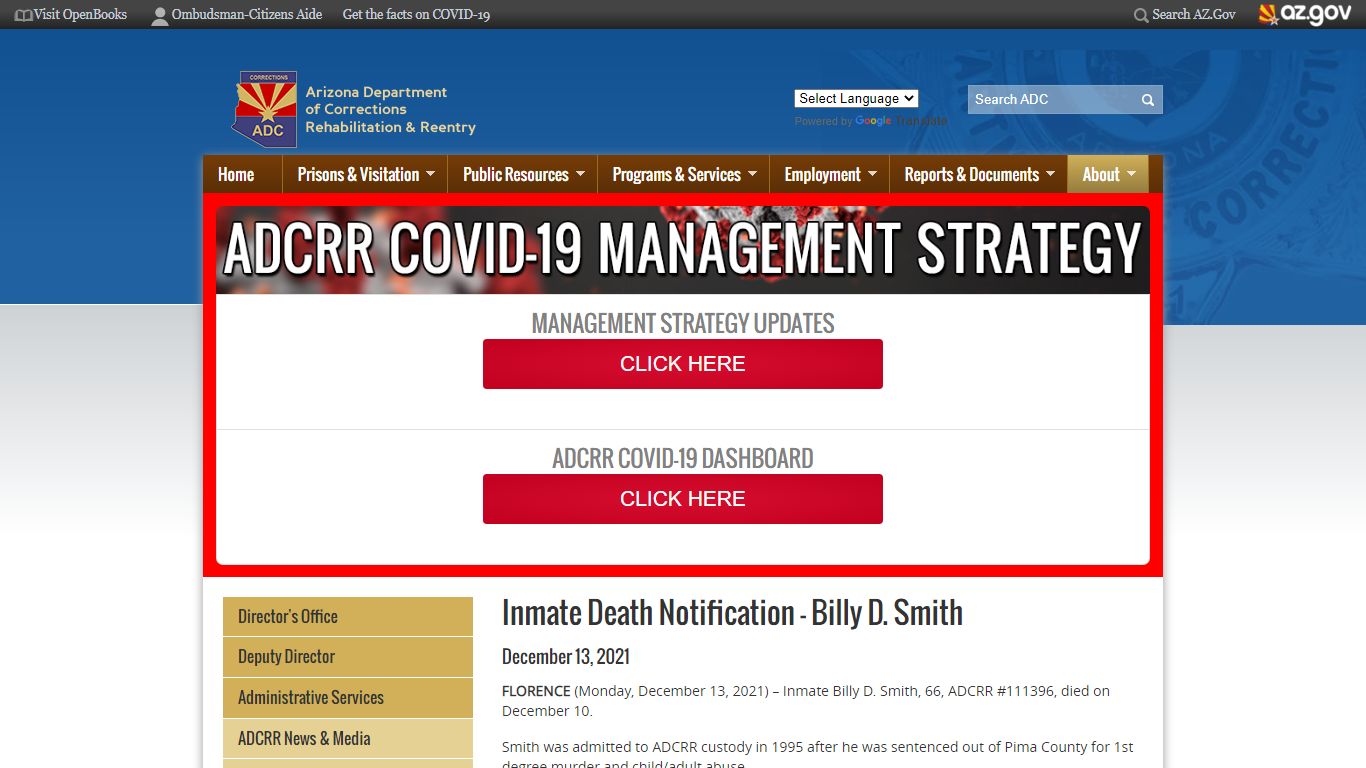Click the ADCRR COVID-19 Management Strategy banner
Screen dimensions: 1366x768
point(683,250)
